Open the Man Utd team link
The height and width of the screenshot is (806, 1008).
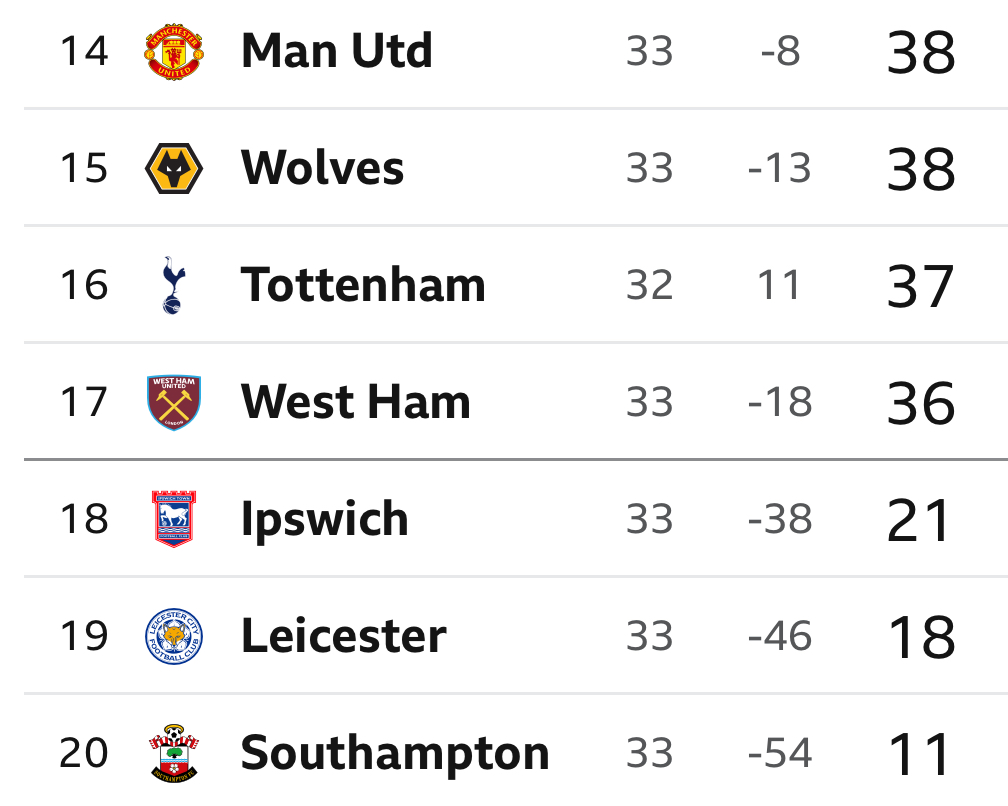click(337, 51)
